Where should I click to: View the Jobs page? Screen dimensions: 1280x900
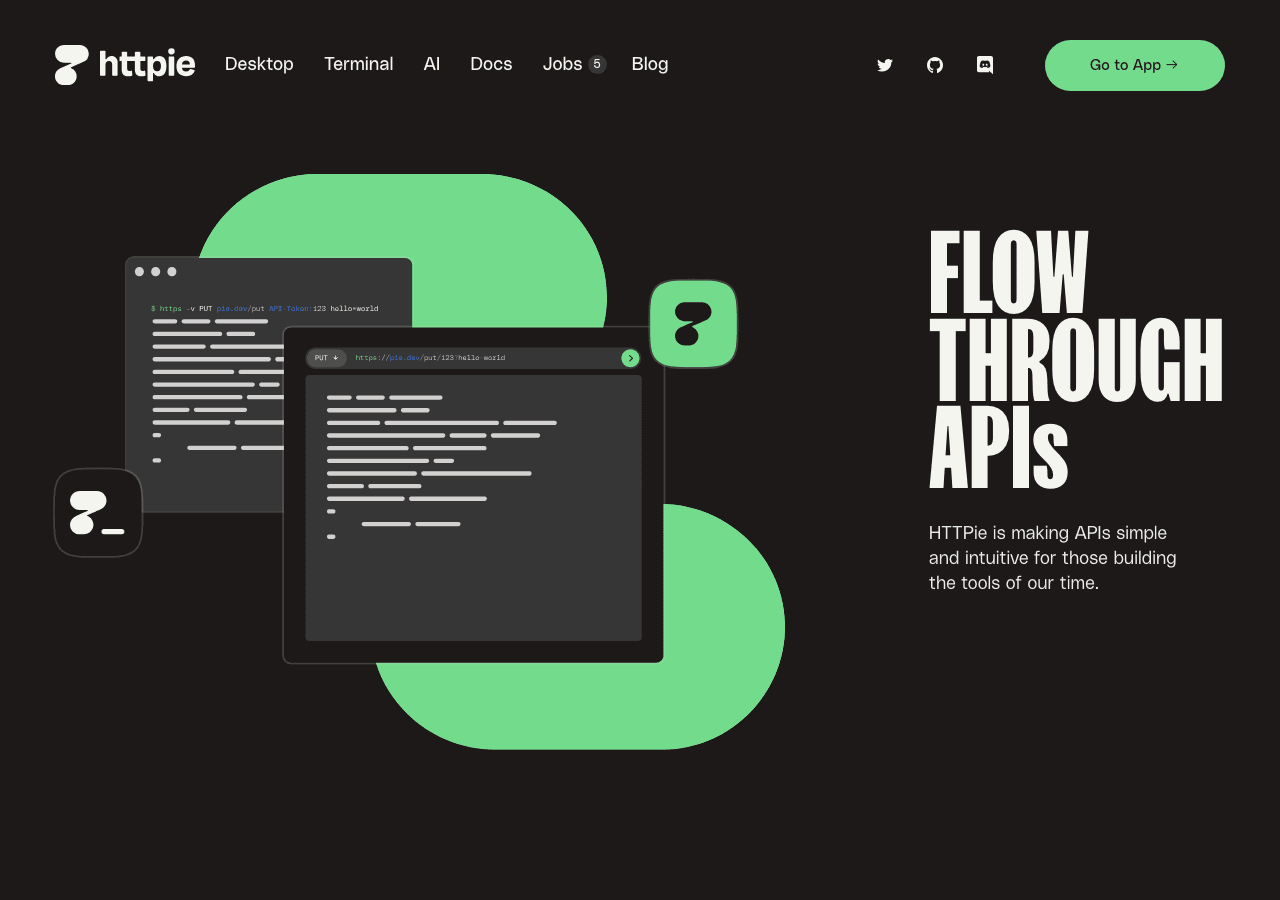(563, 64)
